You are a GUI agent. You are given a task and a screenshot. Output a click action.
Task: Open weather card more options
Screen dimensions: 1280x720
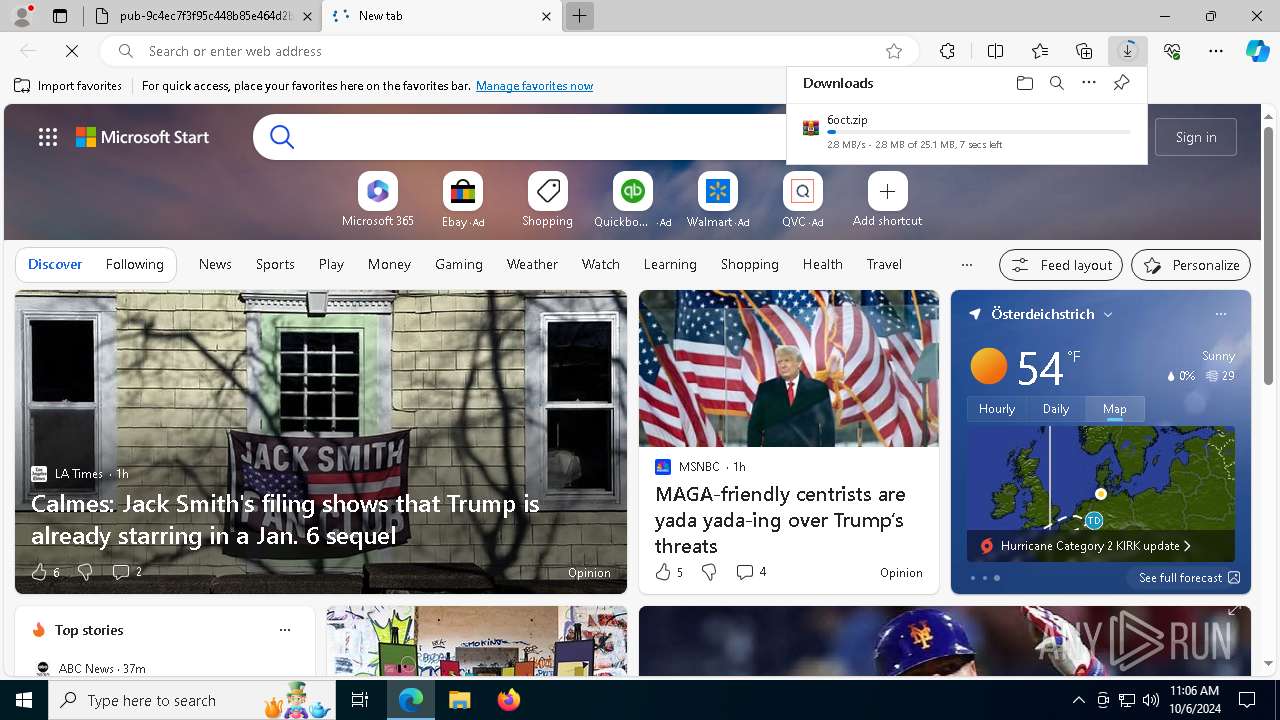click(1220, 314)
